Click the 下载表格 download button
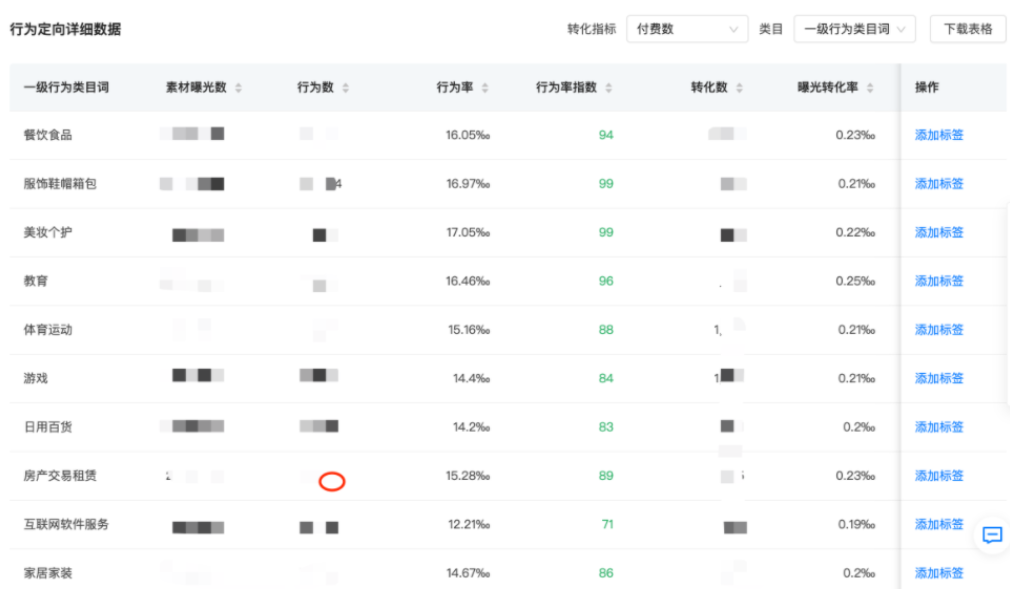The width and height of the screenshot is (1010, 603). point(967,29)
